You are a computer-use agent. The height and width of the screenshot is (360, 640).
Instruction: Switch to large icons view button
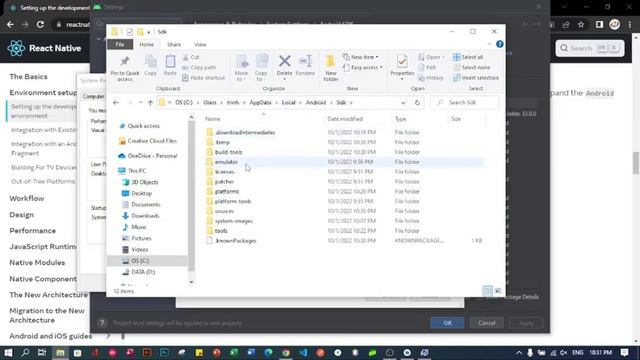(x=498, y=291)
